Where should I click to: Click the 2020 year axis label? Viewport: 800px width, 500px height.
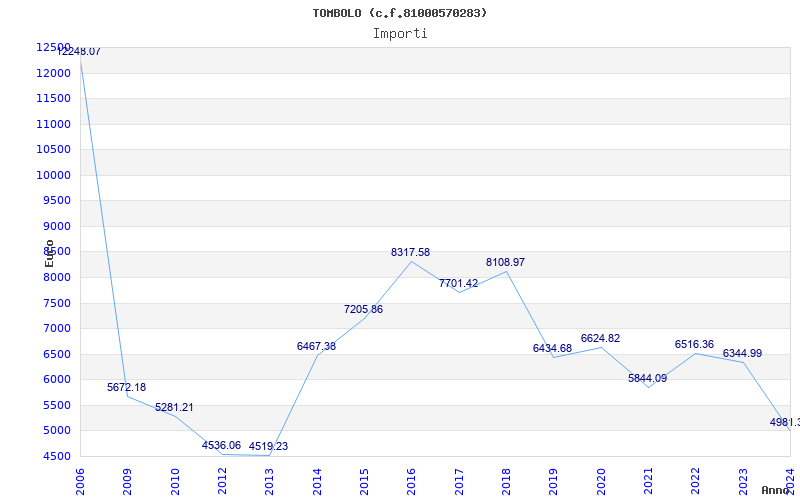click(601, 482)
